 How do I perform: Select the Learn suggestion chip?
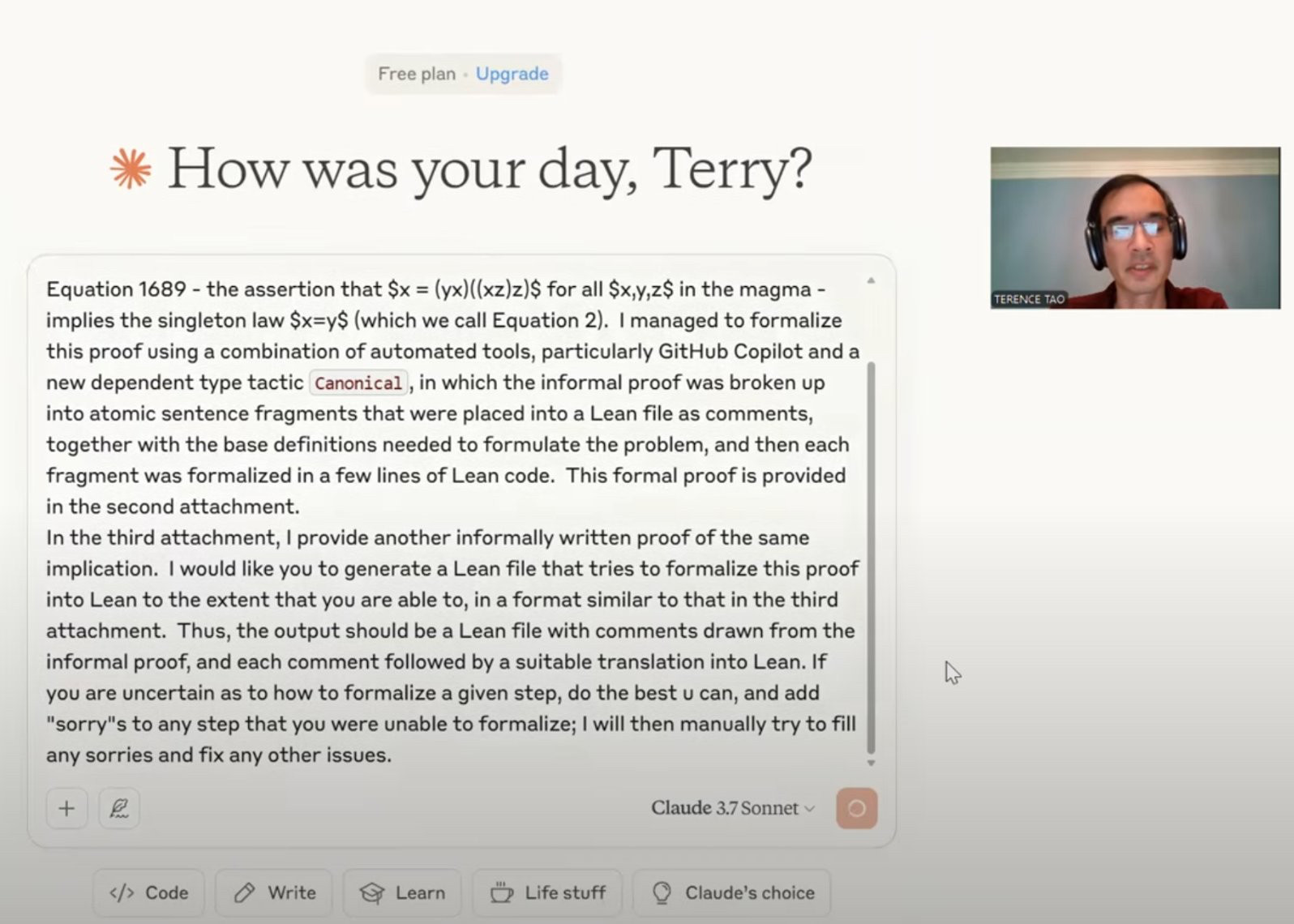click(x=402, y=892)
